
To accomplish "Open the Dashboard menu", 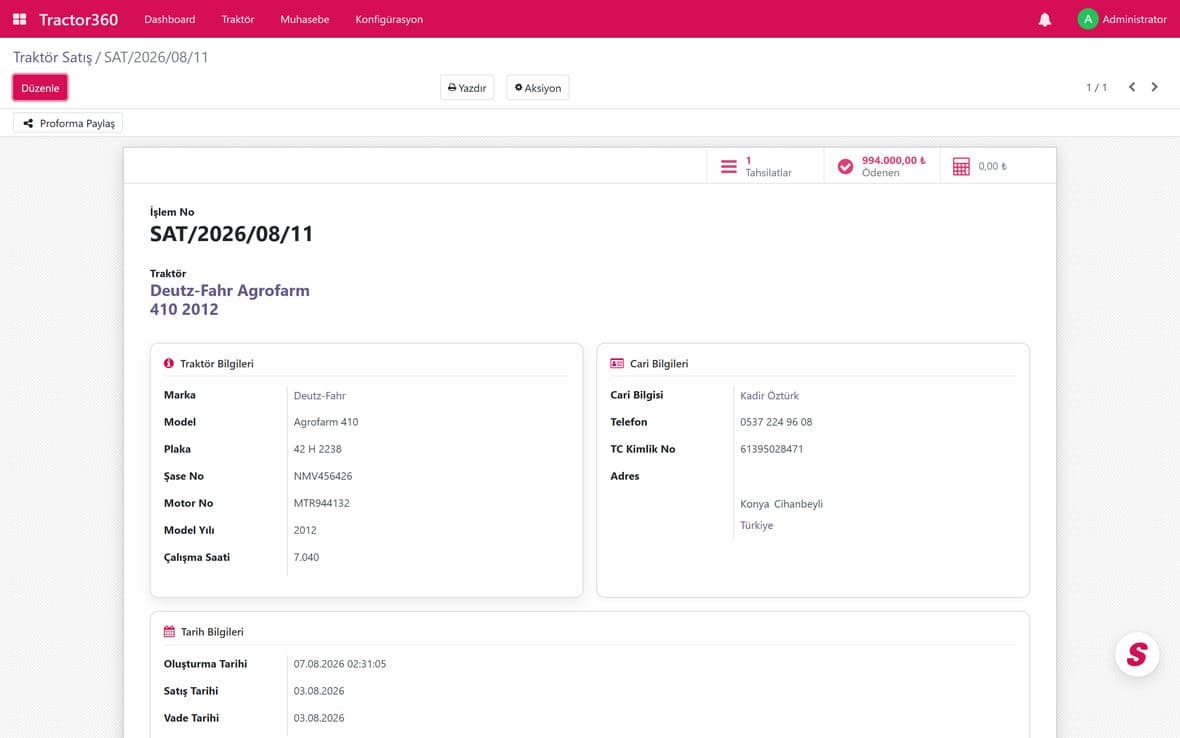I will click(169, 20).
